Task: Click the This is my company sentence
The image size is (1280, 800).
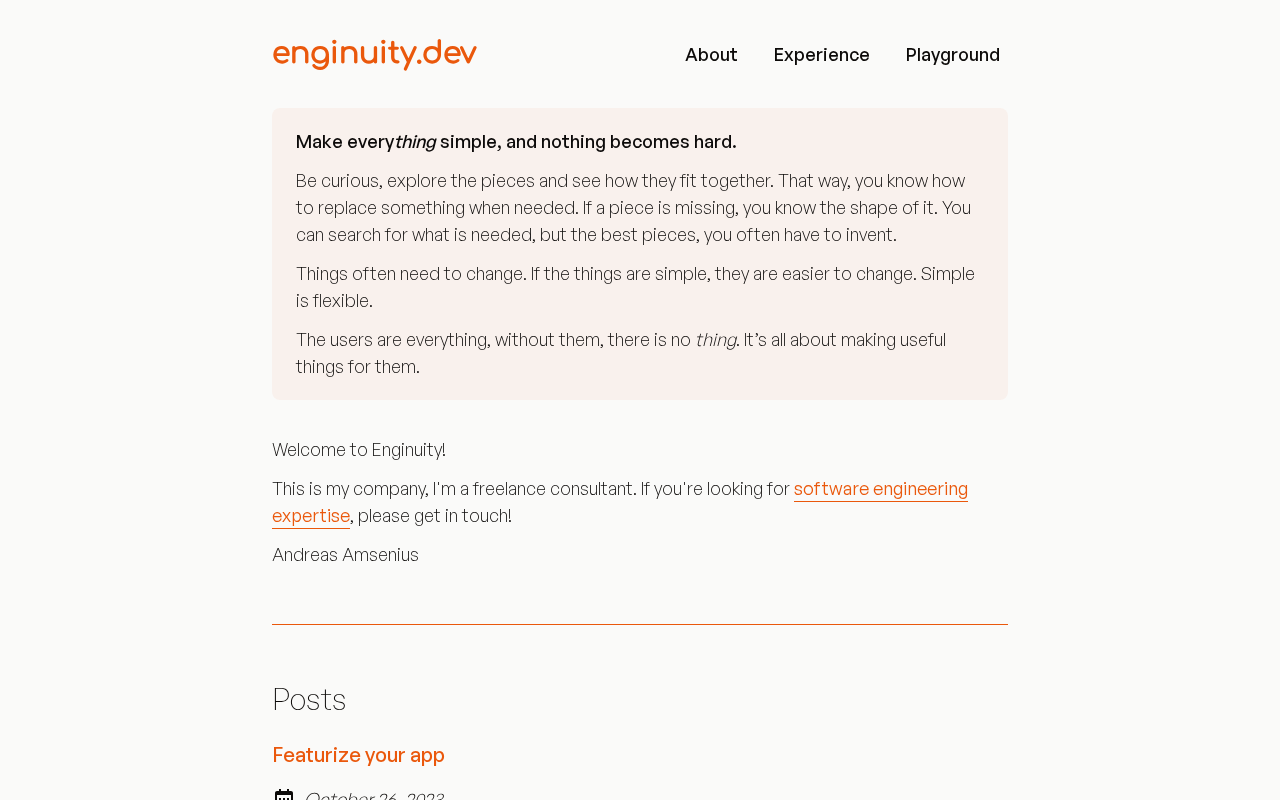Action: [x=531, y=489]
